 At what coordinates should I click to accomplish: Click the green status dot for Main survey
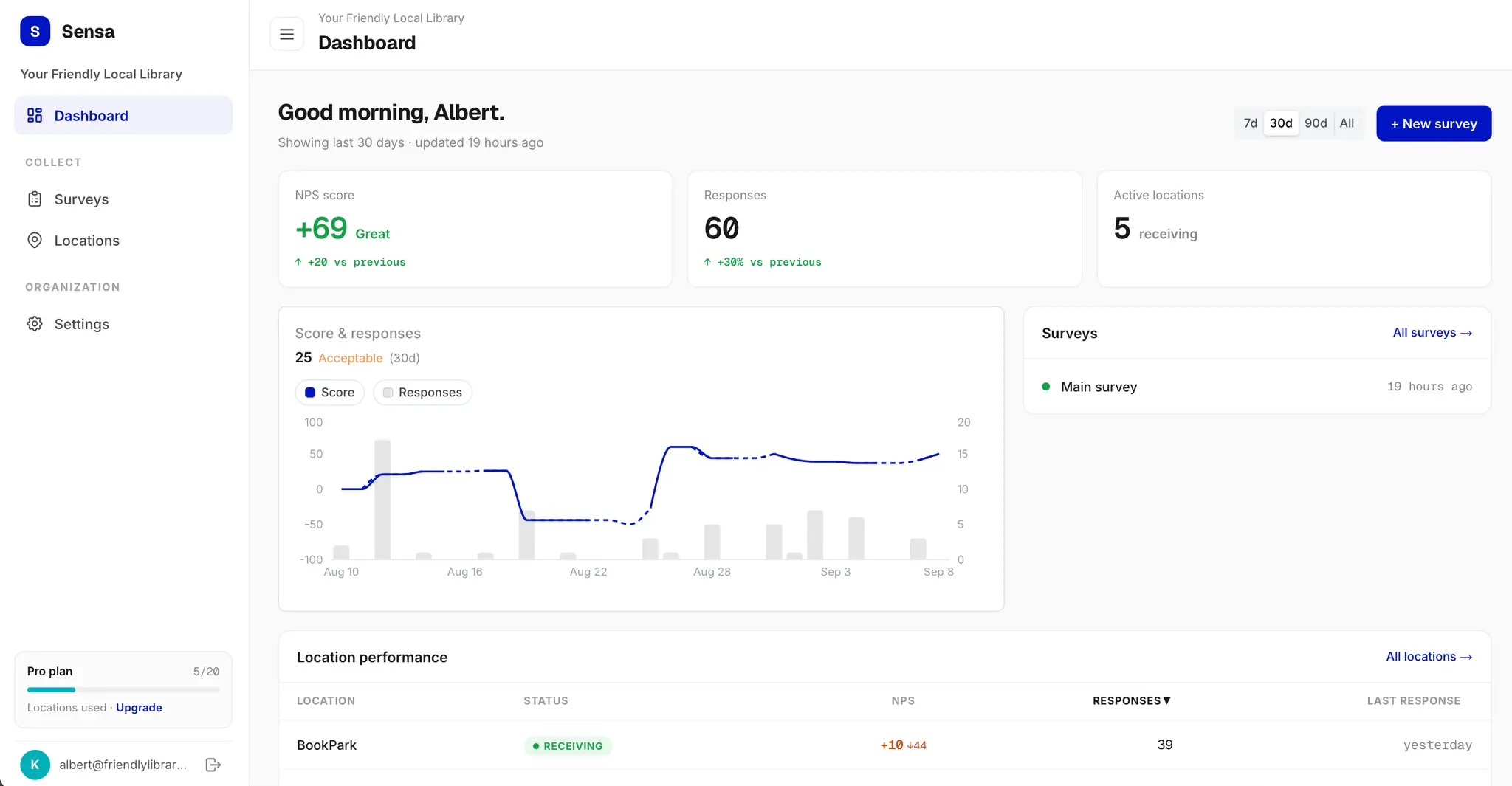1046,386
